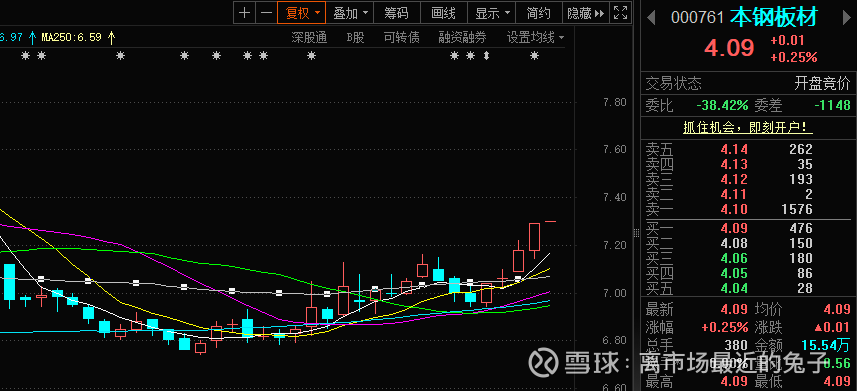Screen dimensions: 857x391
Task: Open the 显示 display dropdown
Action: [x=492, y=13]
